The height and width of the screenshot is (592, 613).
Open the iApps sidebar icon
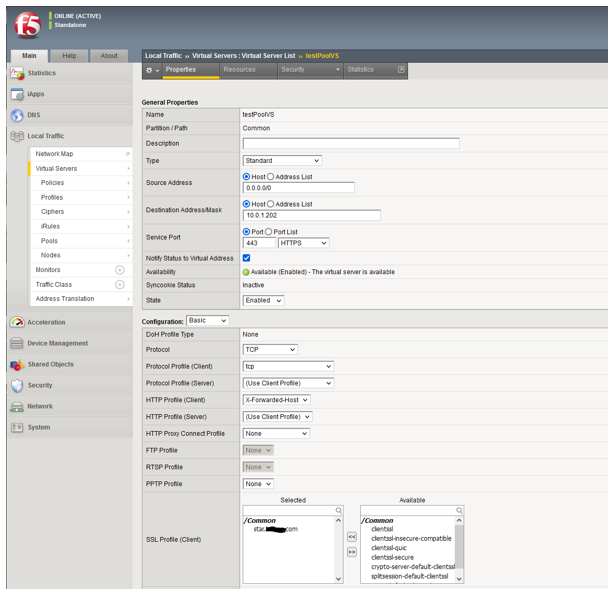tap(17, 94)
